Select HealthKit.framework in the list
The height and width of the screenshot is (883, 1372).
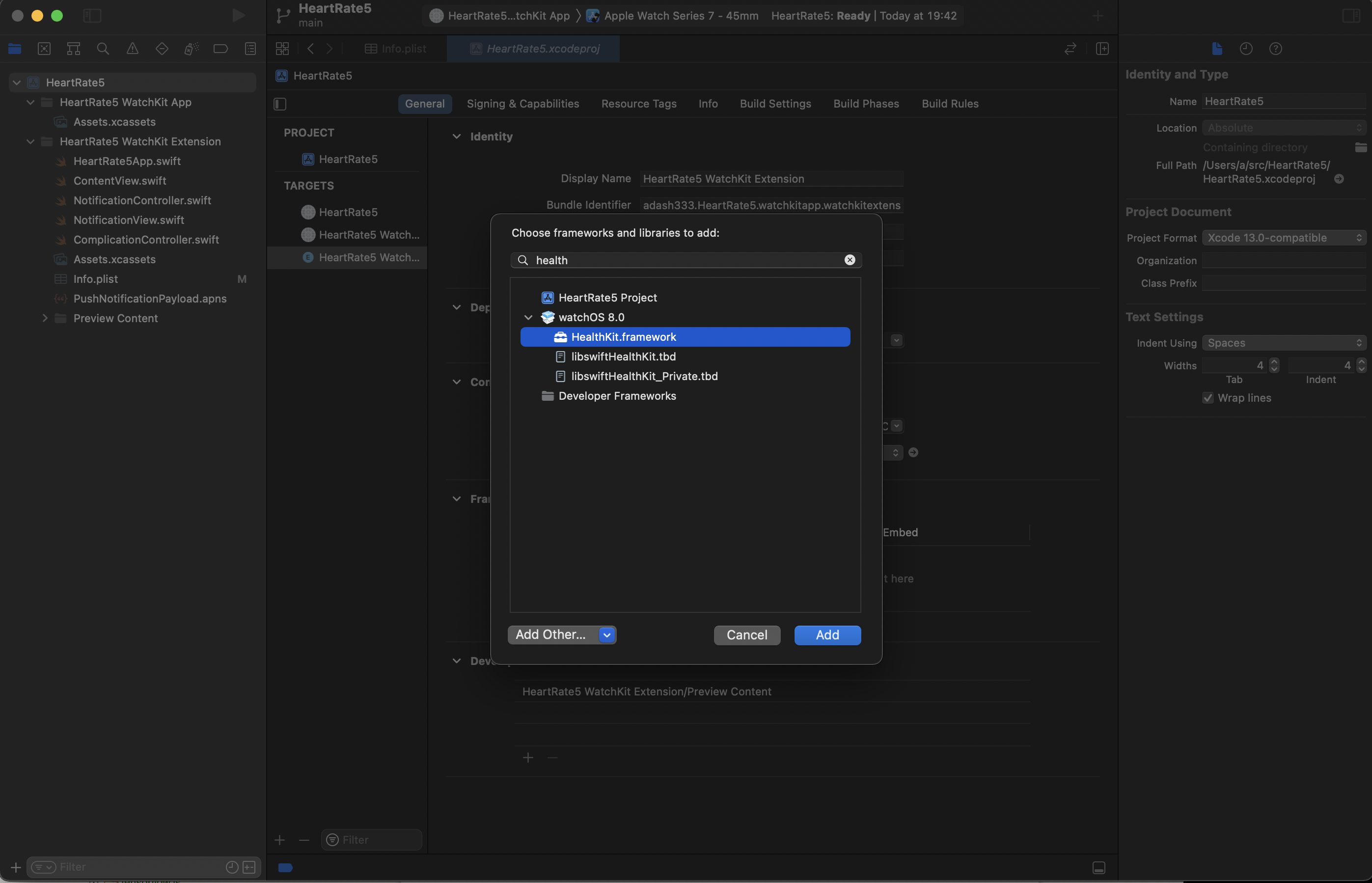685,337
